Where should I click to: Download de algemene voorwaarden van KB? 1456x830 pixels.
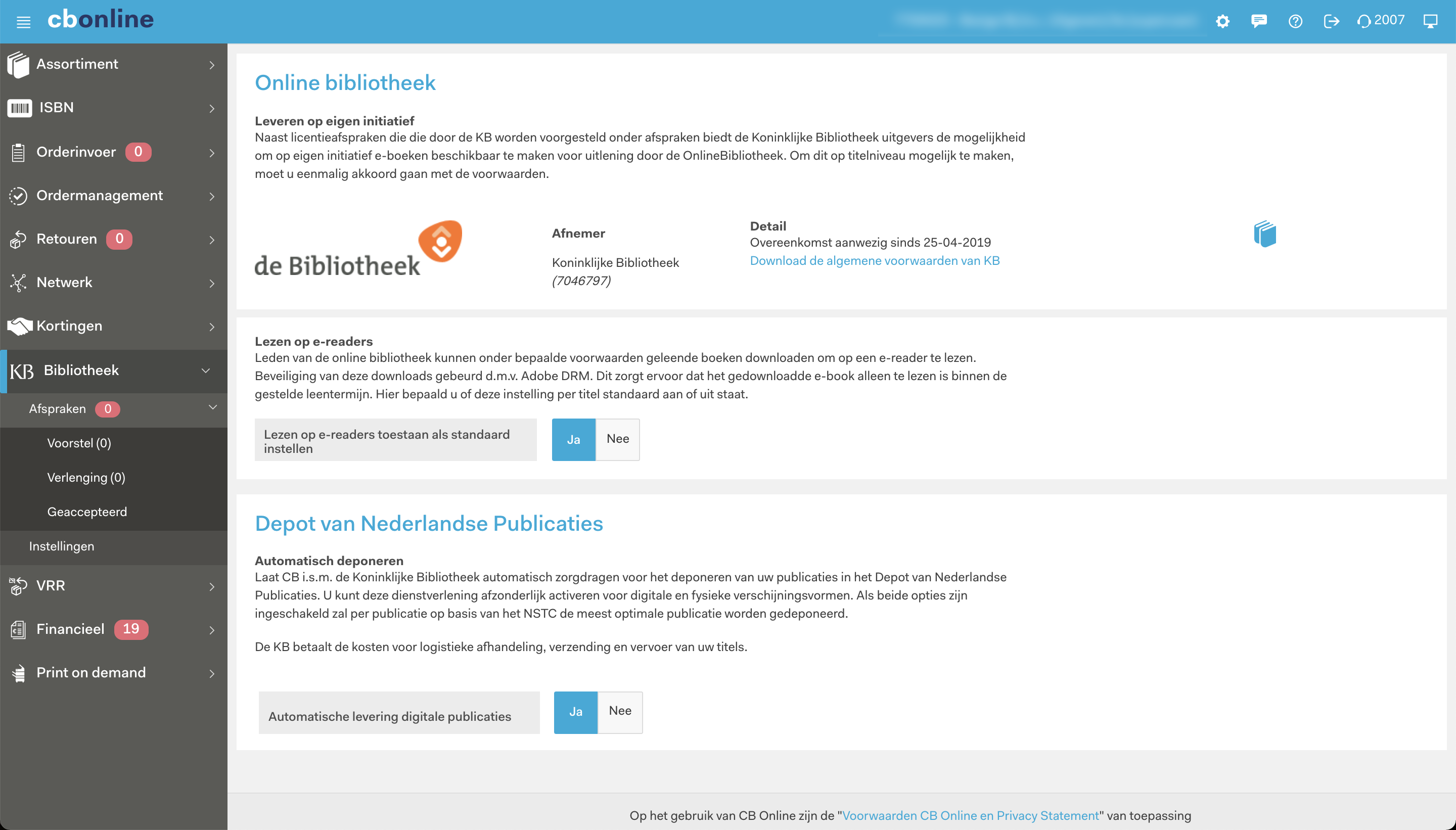pos(875,260)
